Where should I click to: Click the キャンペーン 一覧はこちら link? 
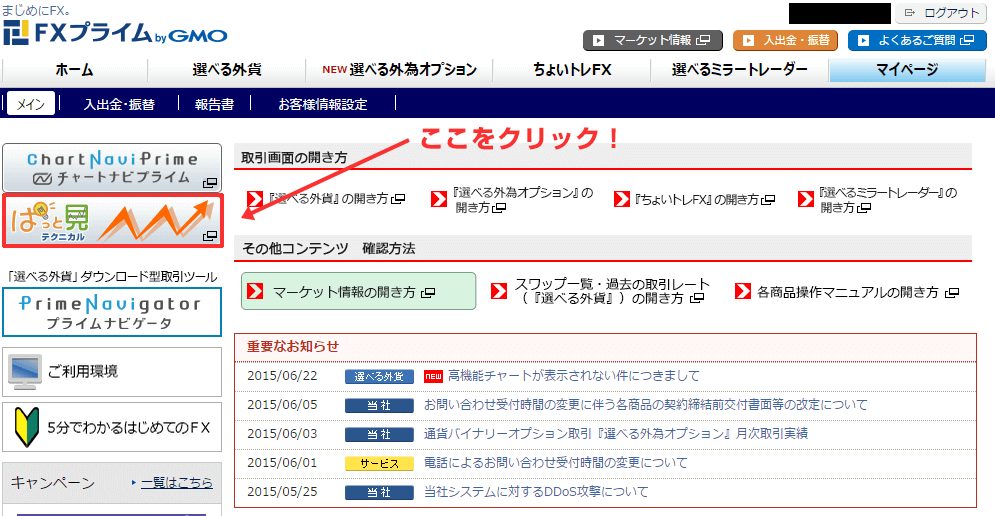(x=176, y=482)
